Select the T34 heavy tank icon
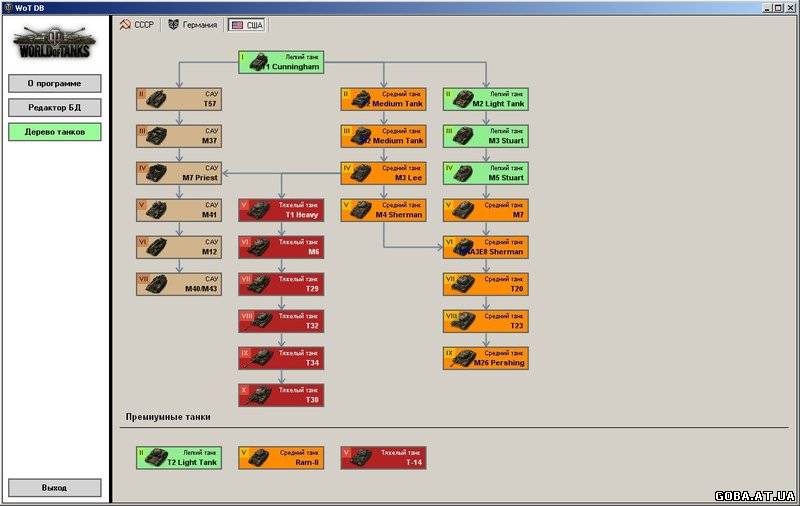Viewport: 800px width, 506px height. 260,358
